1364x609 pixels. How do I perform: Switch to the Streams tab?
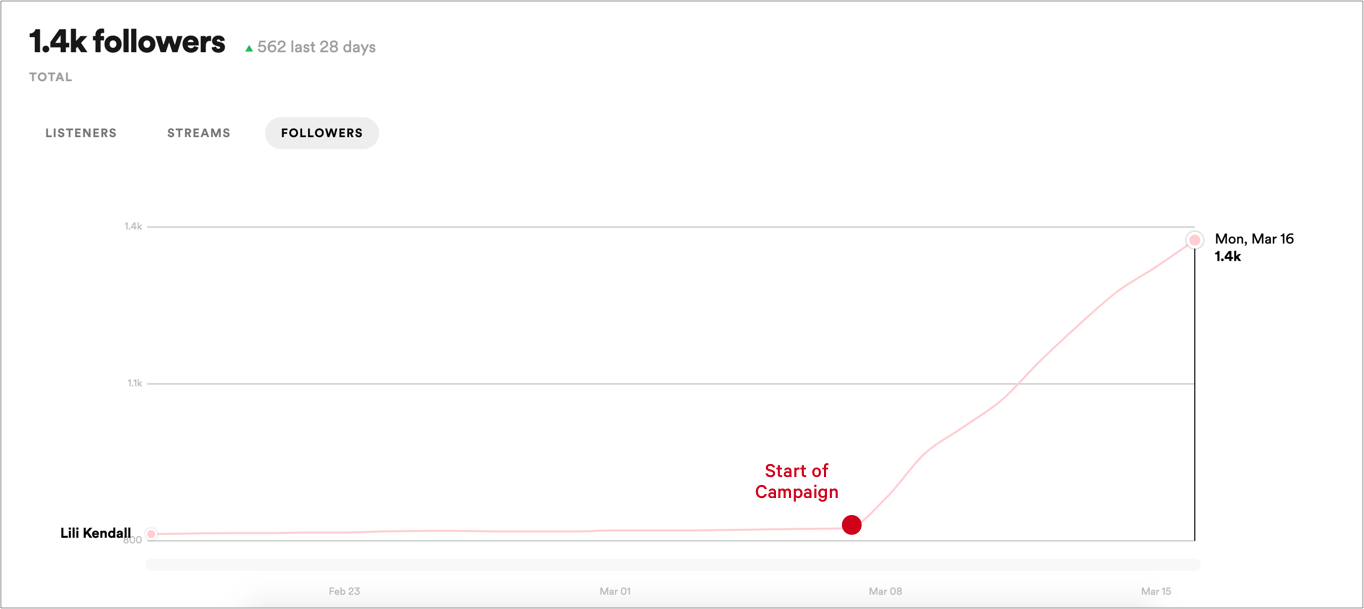tap(198, 133)
